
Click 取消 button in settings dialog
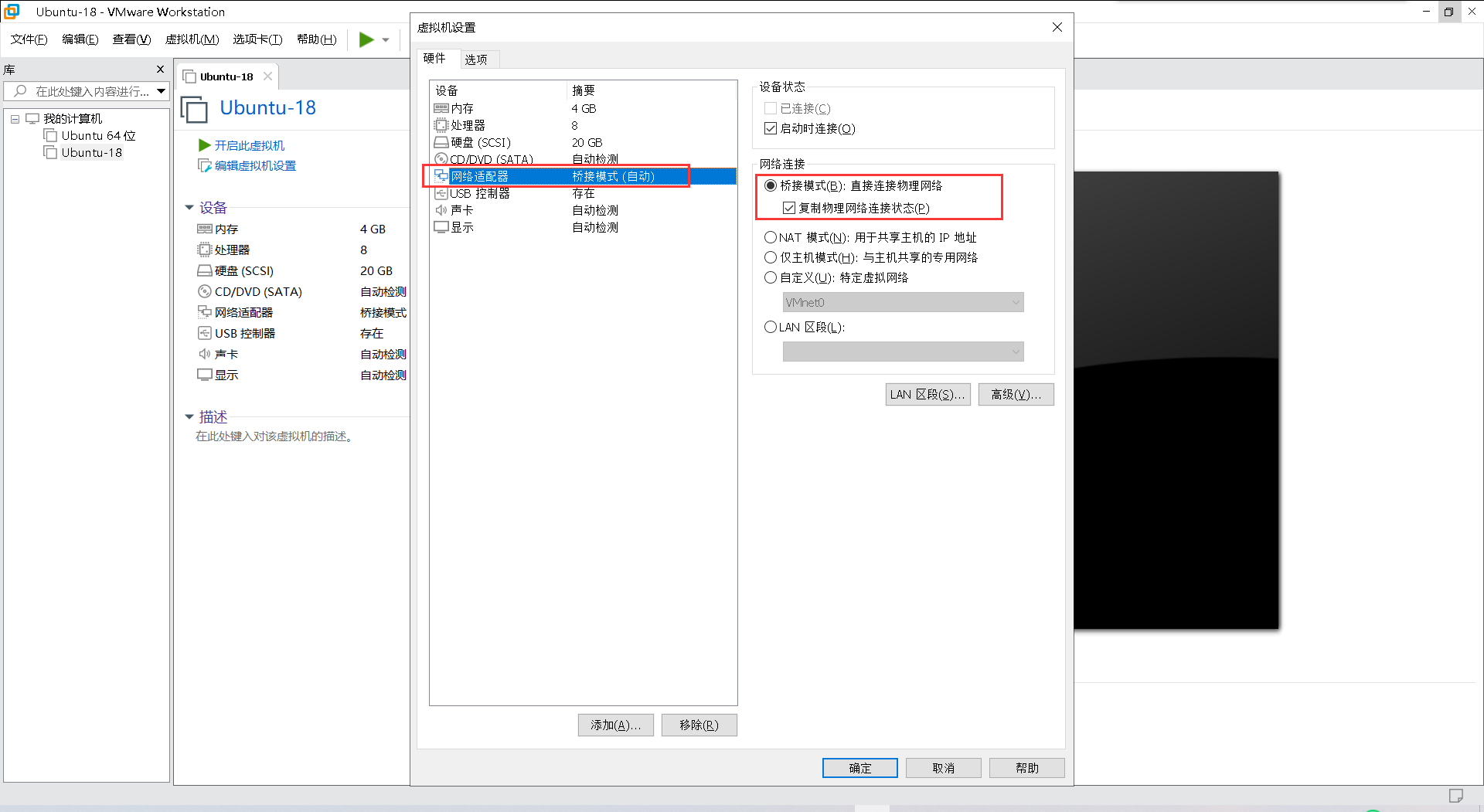click(944, 768)
